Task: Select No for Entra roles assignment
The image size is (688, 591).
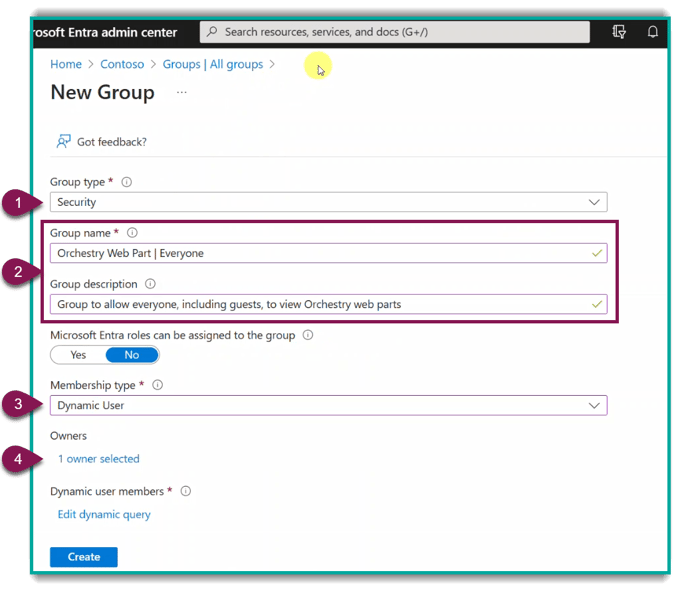Action: [132, 355]
